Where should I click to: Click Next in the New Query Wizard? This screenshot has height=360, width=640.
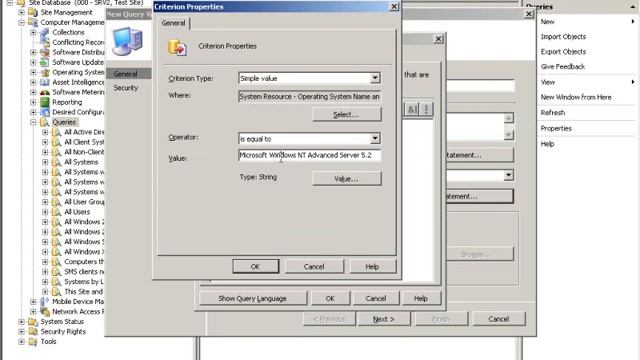[384, 319]
